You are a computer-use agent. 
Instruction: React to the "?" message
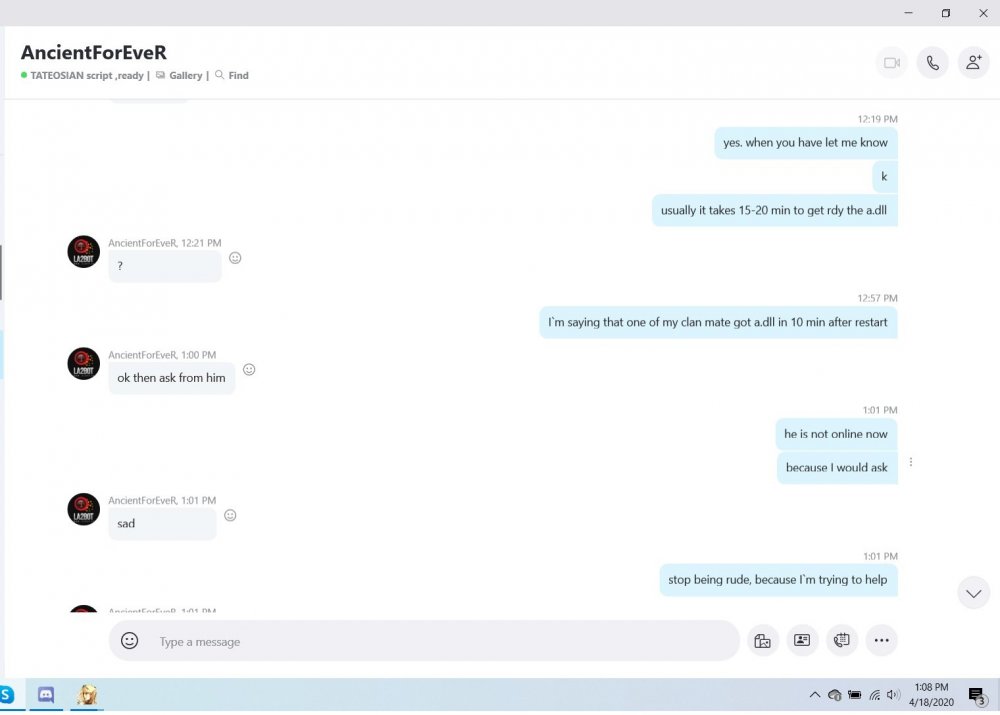click(235, 257)
